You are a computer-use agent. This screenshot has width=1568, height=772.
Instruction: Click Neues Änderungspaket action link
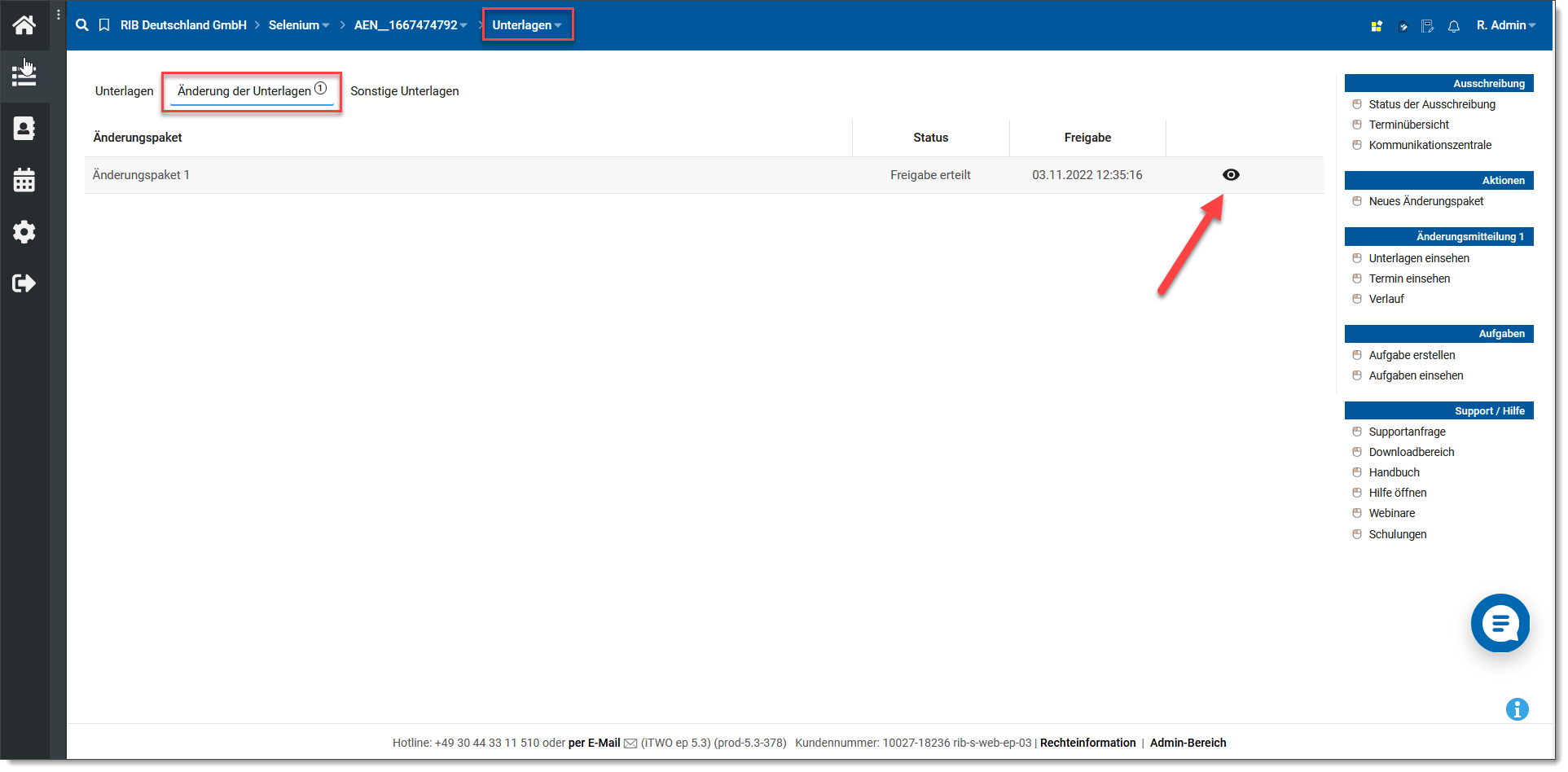click(1425, 201)
